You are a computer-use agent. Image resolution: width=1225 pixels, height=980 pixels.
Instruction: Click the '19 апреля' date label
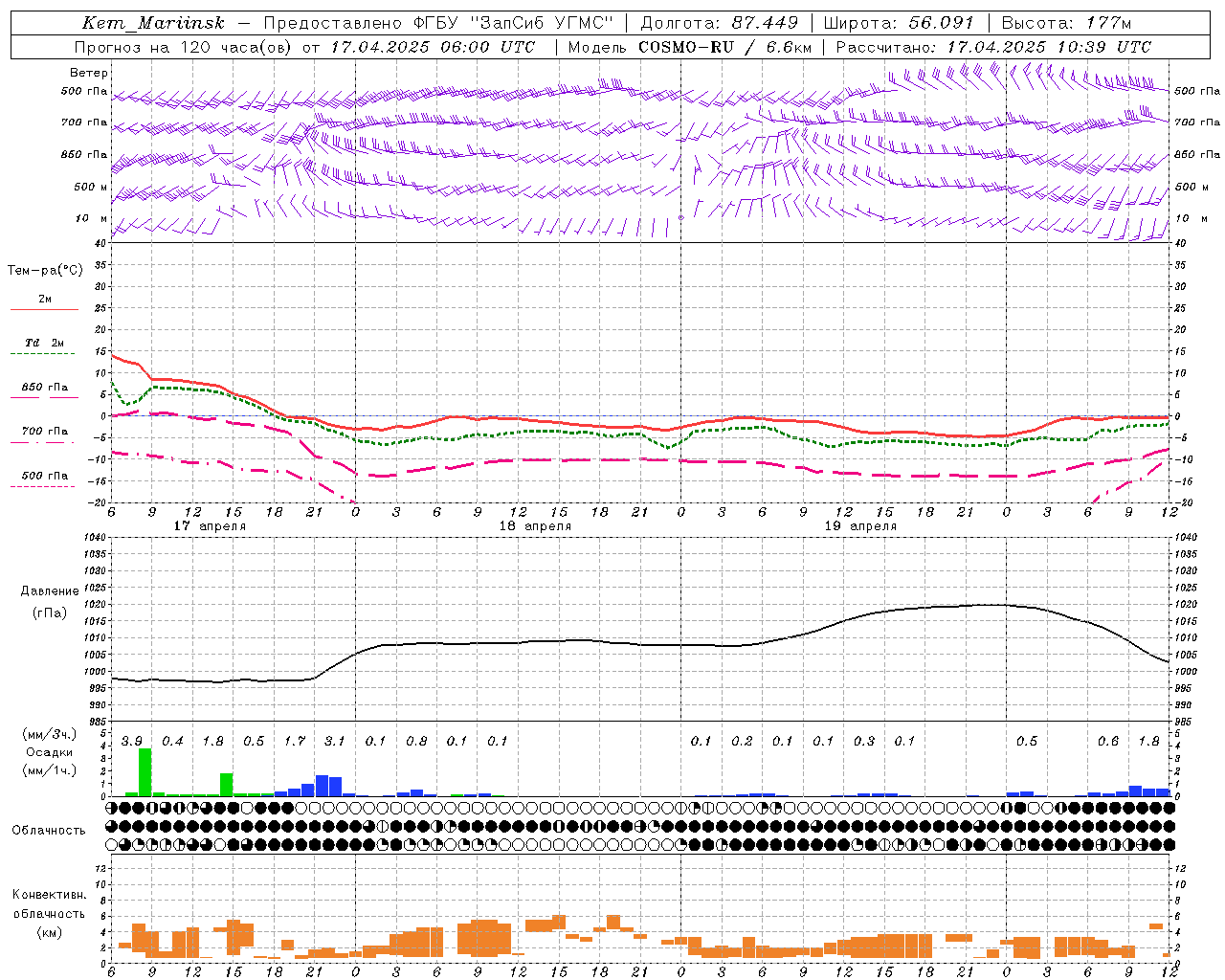pyautogui.click(x=860, y=526)
